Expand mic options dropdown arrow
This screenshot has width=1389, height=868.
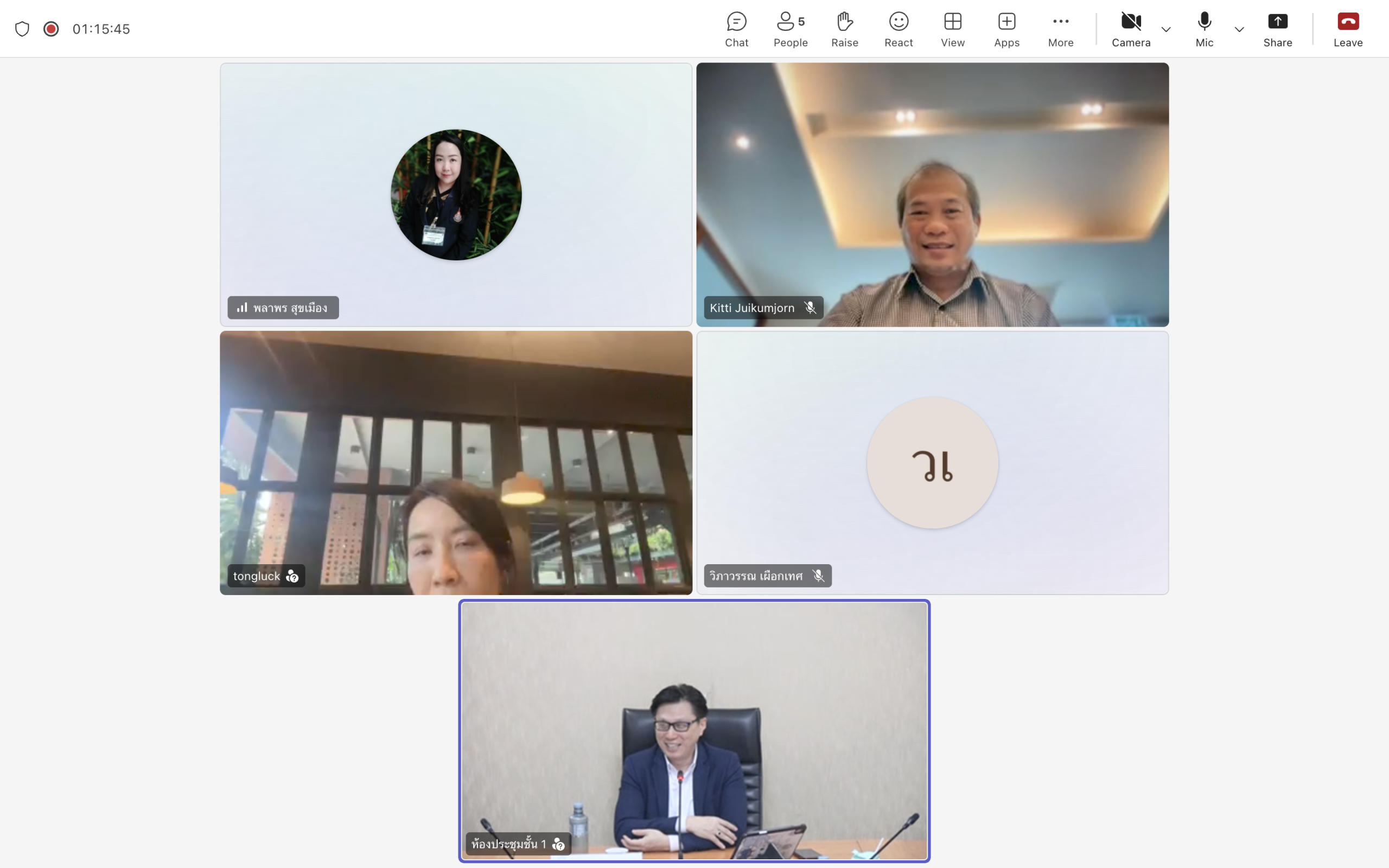coord(1239,29)
